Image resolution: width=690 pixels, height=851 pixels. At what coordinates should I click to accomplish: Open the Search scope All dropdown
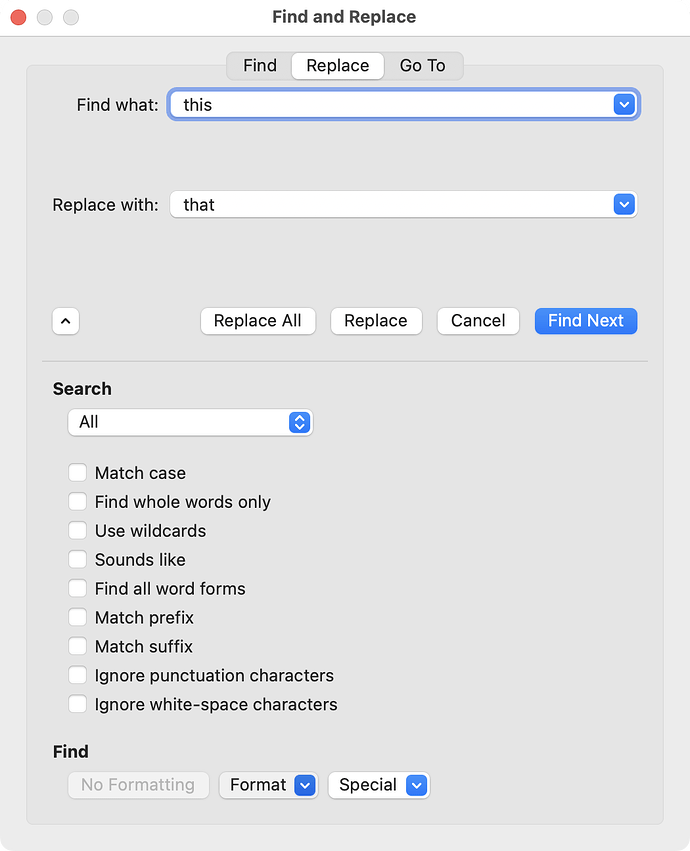(190, 422)
